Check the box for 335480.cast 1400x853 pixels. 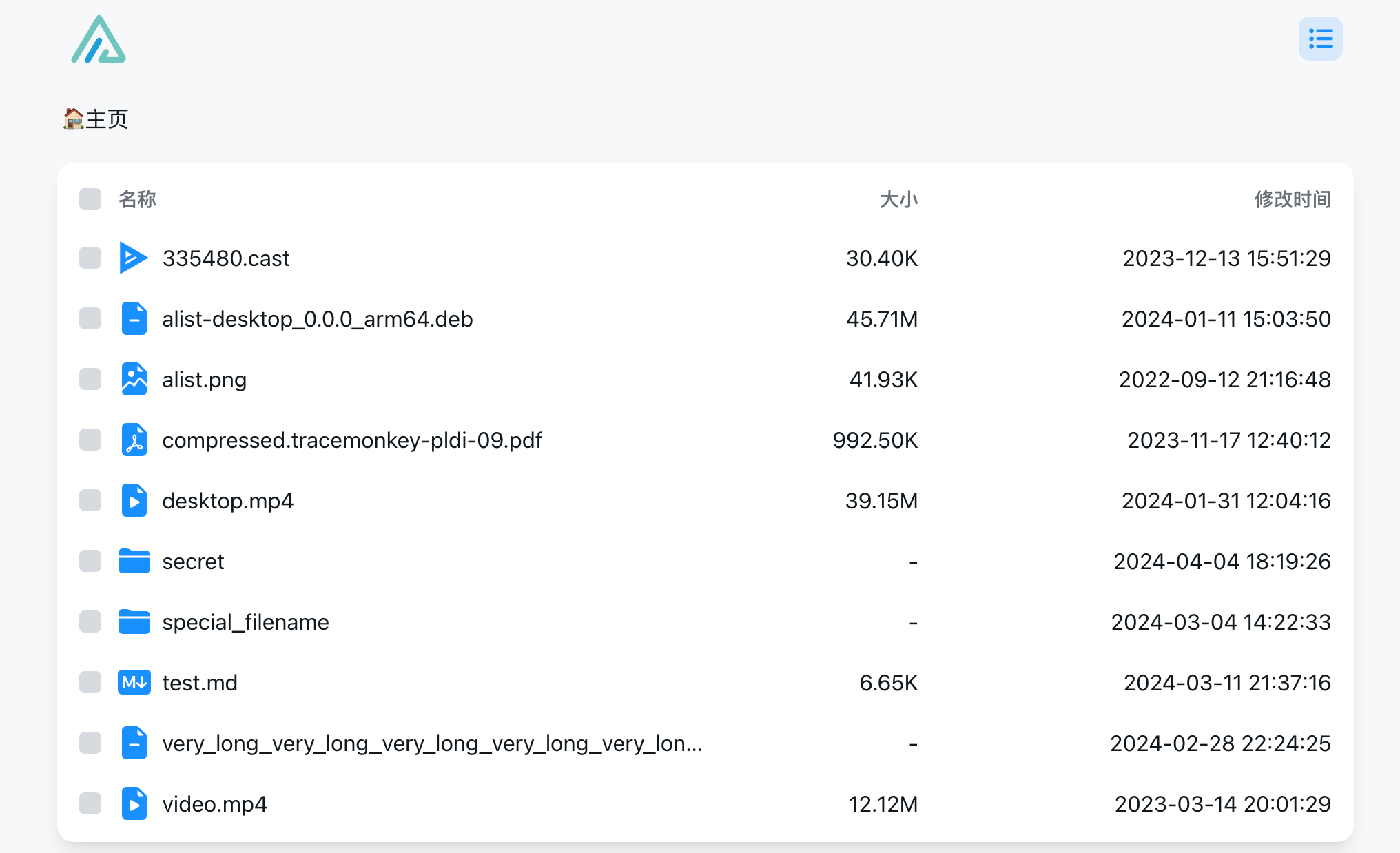(90, 258)
